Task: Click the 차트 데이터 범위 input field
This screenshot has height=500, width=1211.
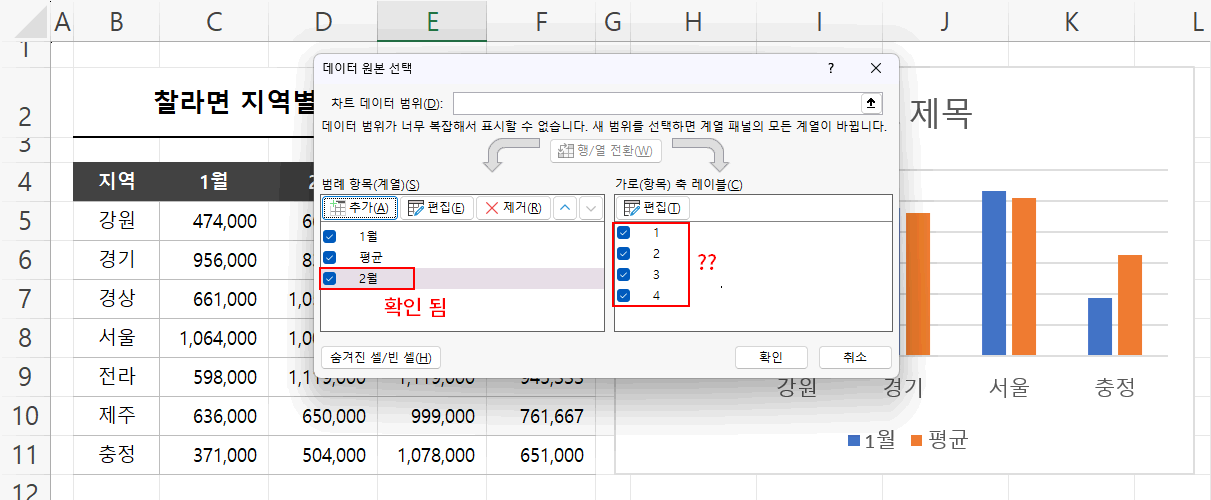Action: tap(657, 103)
